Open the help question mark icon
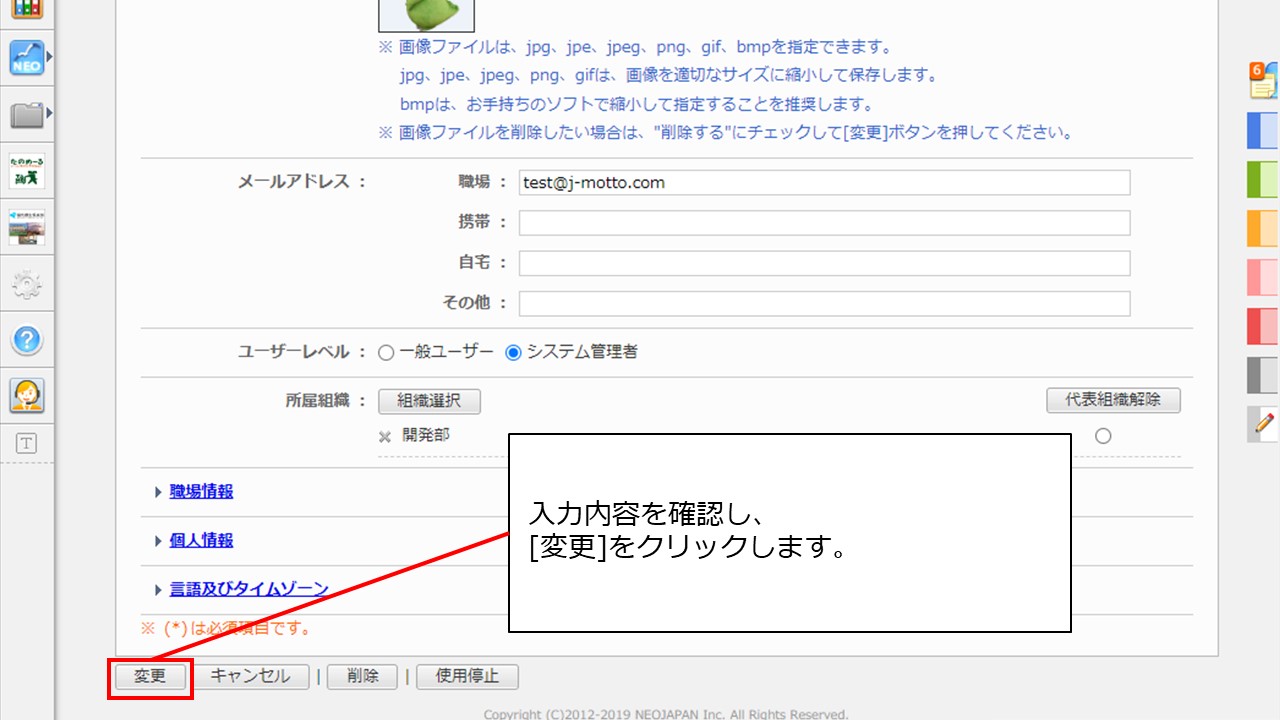The height and width of the screenshot is (720, 1280). point(27,340)
